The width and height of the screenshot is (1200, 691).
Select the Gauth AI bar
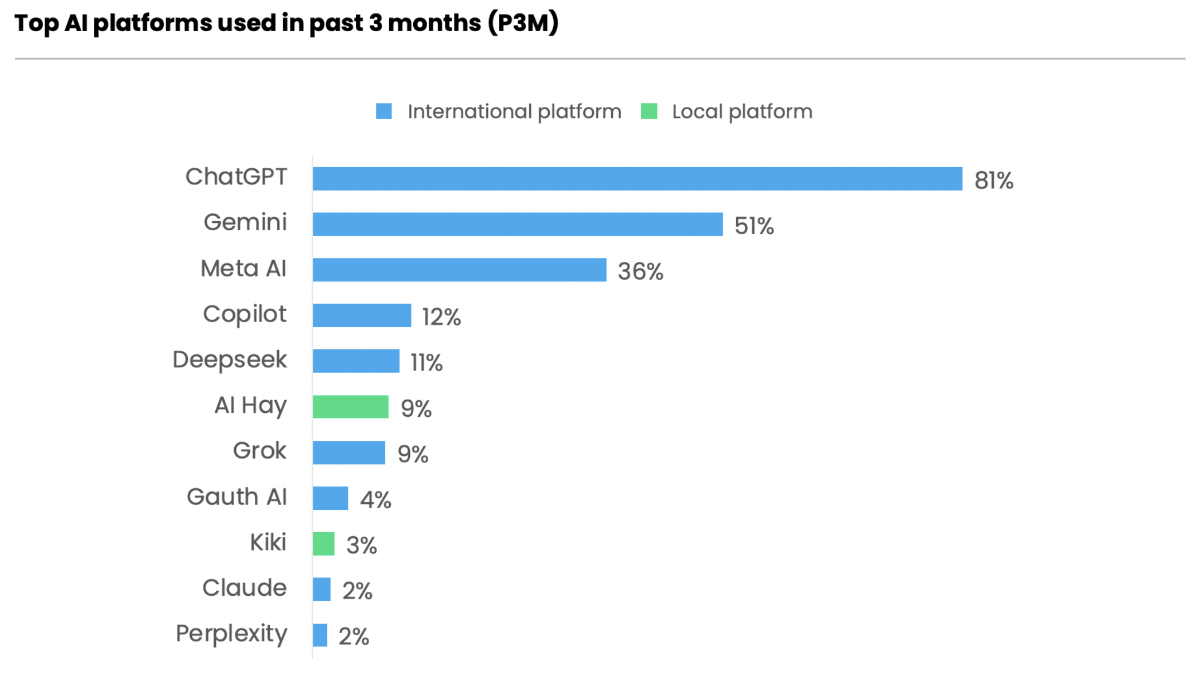(x=330, y=498)
